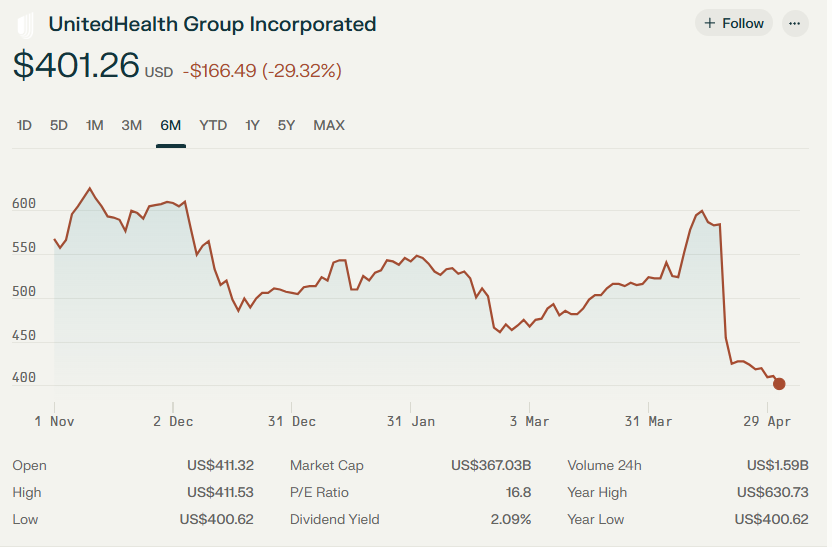Select the 6M time range tab
The width and height of the screenshot is (832, 547).
pos(171,125)
